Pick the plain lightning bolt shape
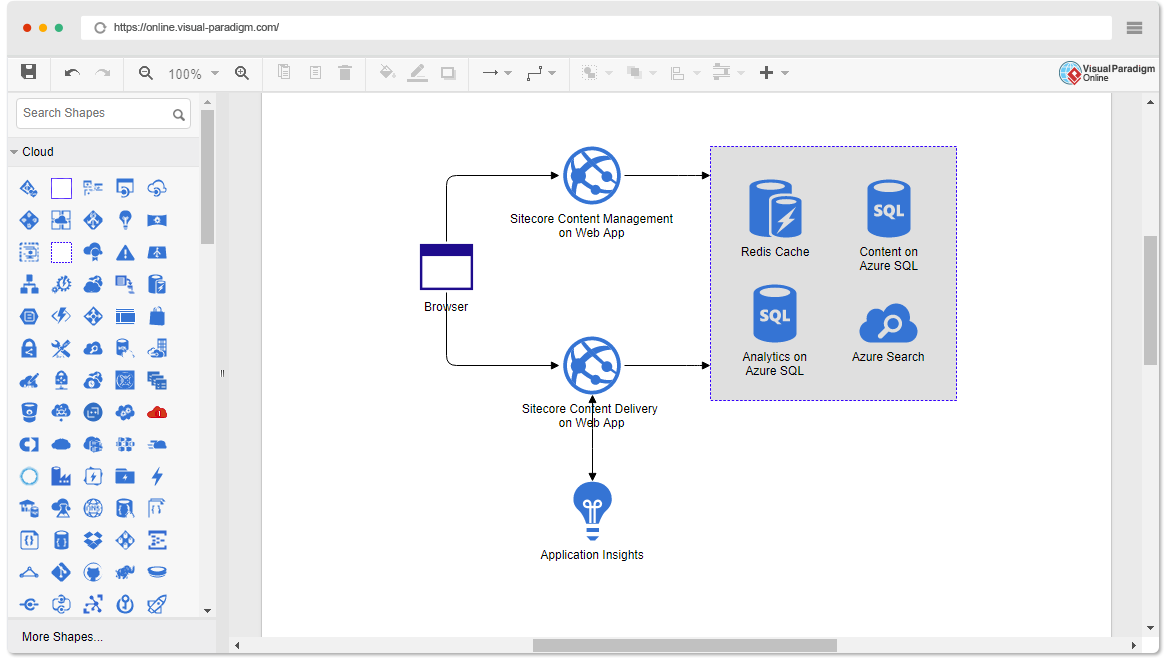The height and width of the screenshot is (665, 1170). [157, 476]
